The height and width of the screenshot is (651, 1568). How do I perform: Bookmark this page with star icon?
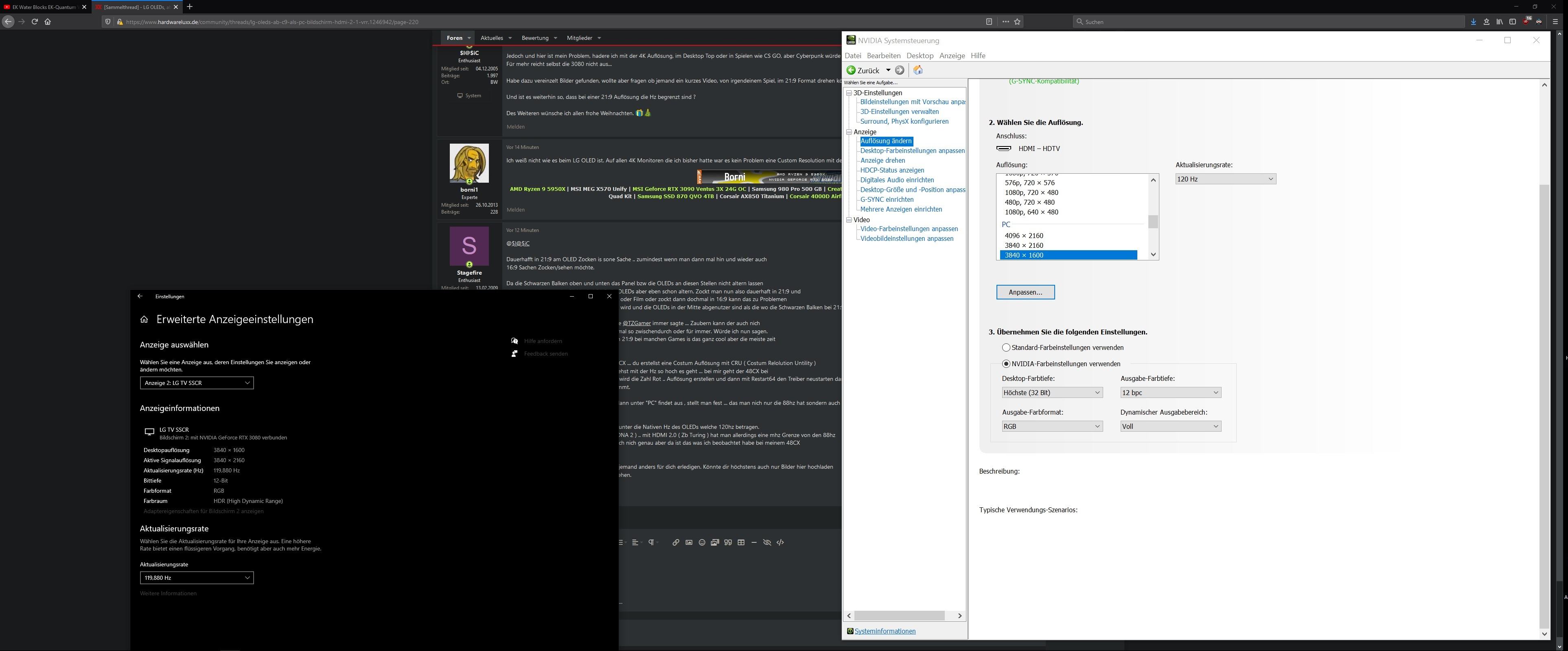(1017, 21)
